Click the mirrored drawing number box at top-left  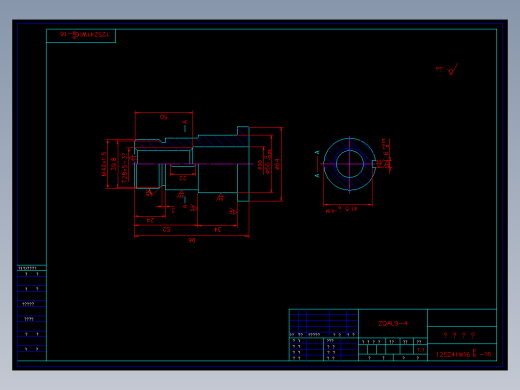81,36
